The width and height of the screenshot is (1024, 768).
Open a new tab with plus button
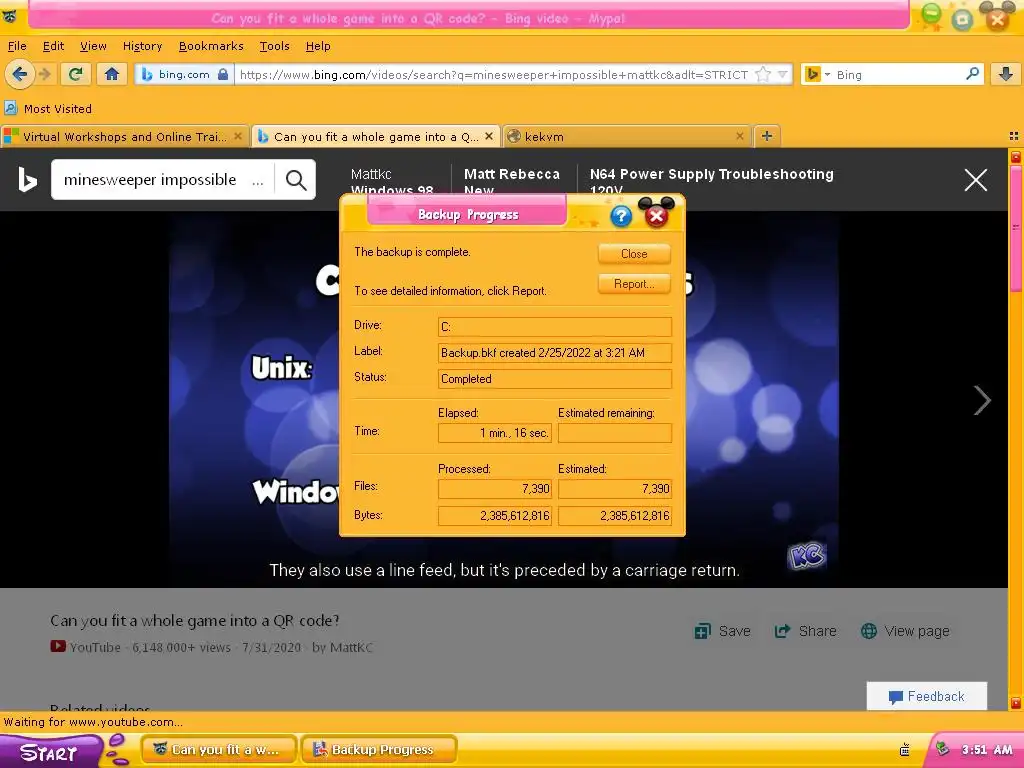767,136
